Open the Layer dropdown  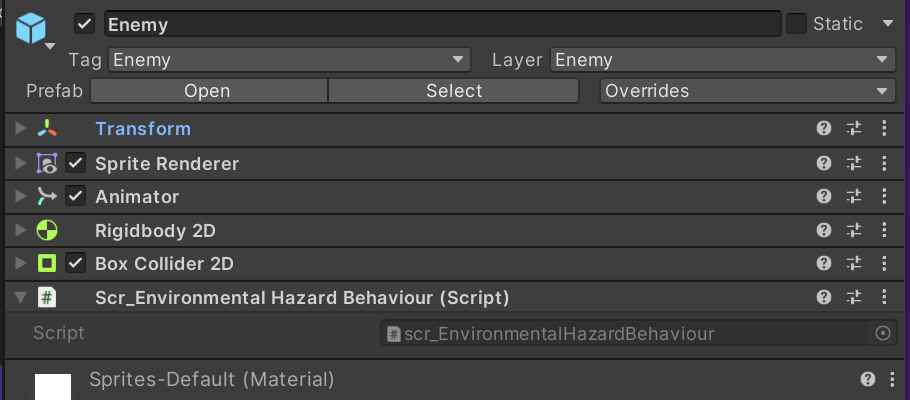click(723, 60)
